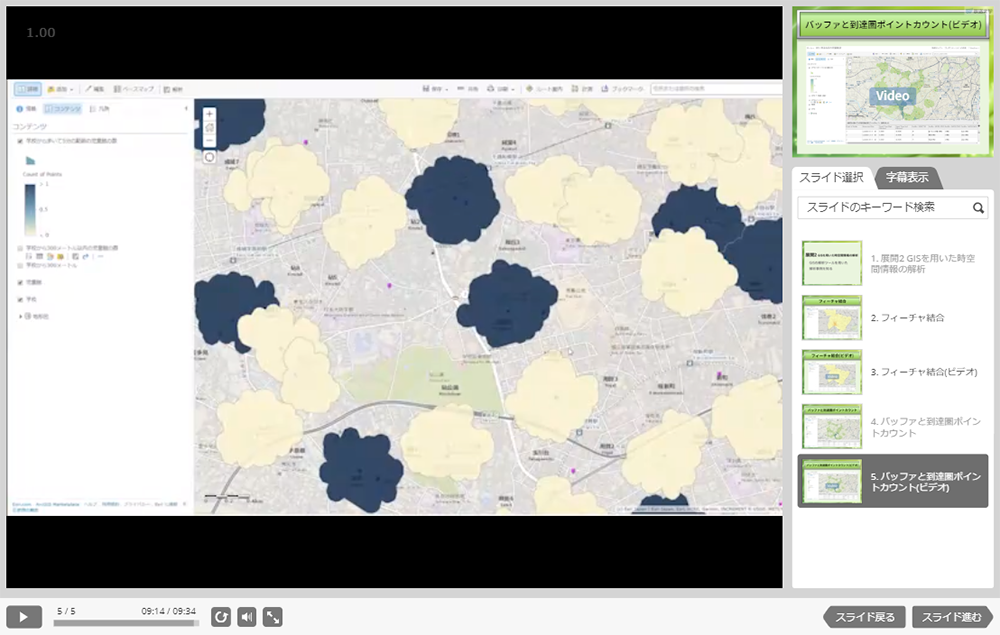Enable the 学校から300メートル layer
The height and width of the screenshot is (635, 1000).
click(18, 266)
